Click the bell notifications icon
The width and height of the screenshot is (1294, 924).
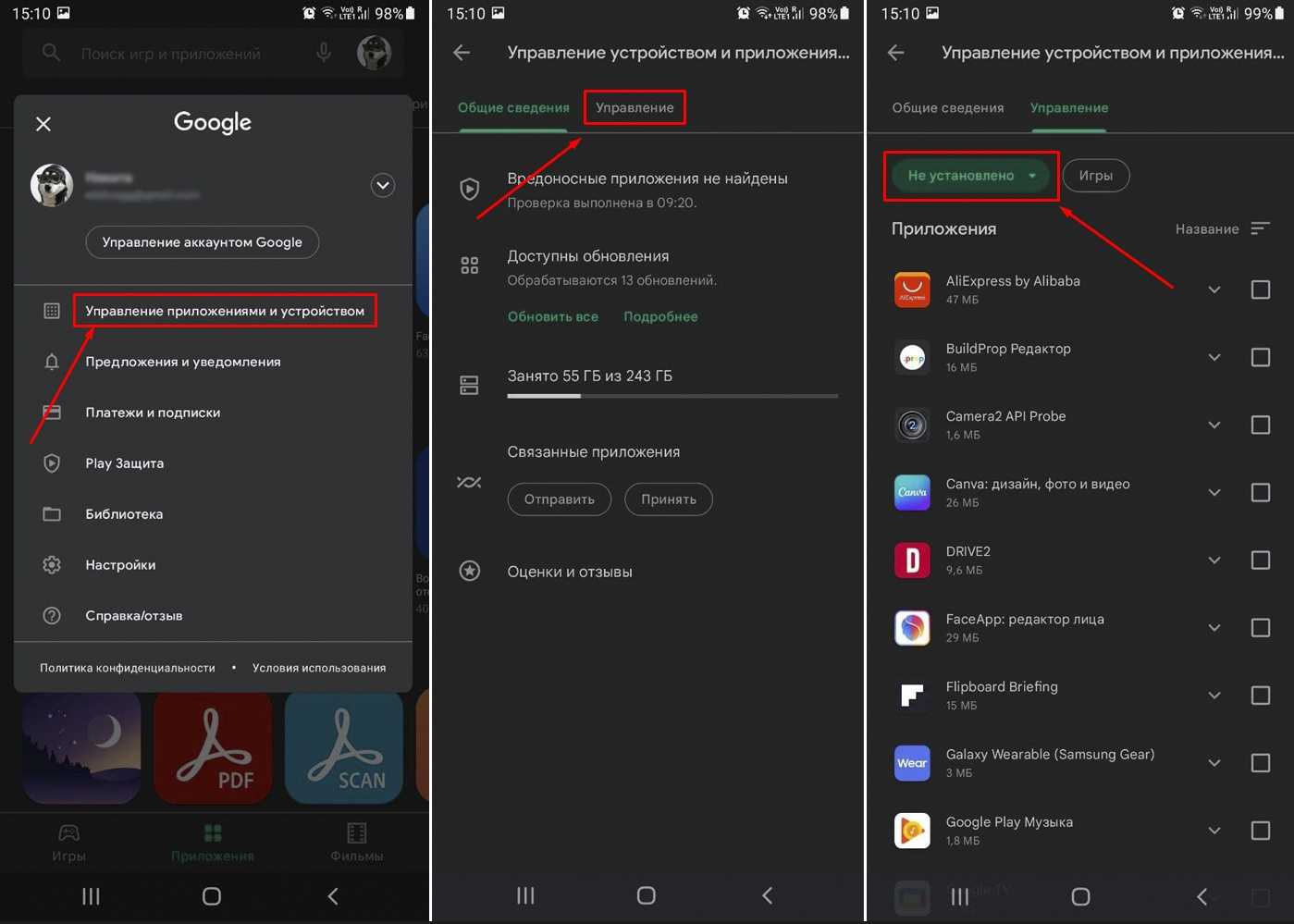click(x=52, y=362)
